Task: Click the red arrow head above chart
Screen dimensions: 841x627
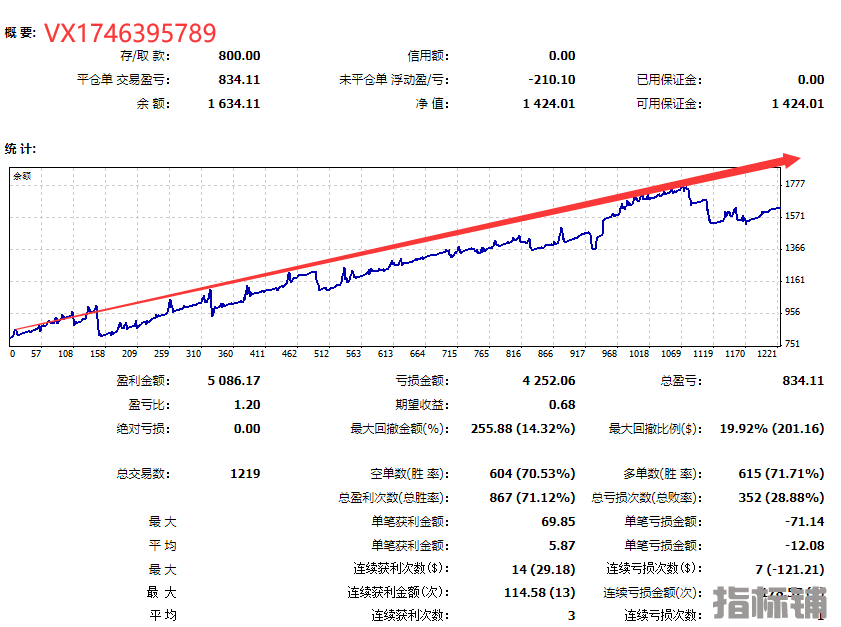Action: pos(789,159)
